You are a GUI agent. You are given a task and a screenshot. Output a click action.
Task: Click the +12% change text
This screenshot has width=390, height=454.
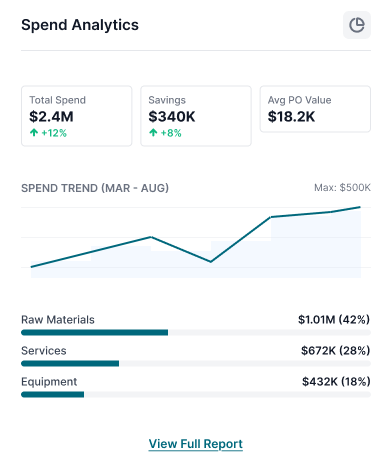(x=54, y=133)
